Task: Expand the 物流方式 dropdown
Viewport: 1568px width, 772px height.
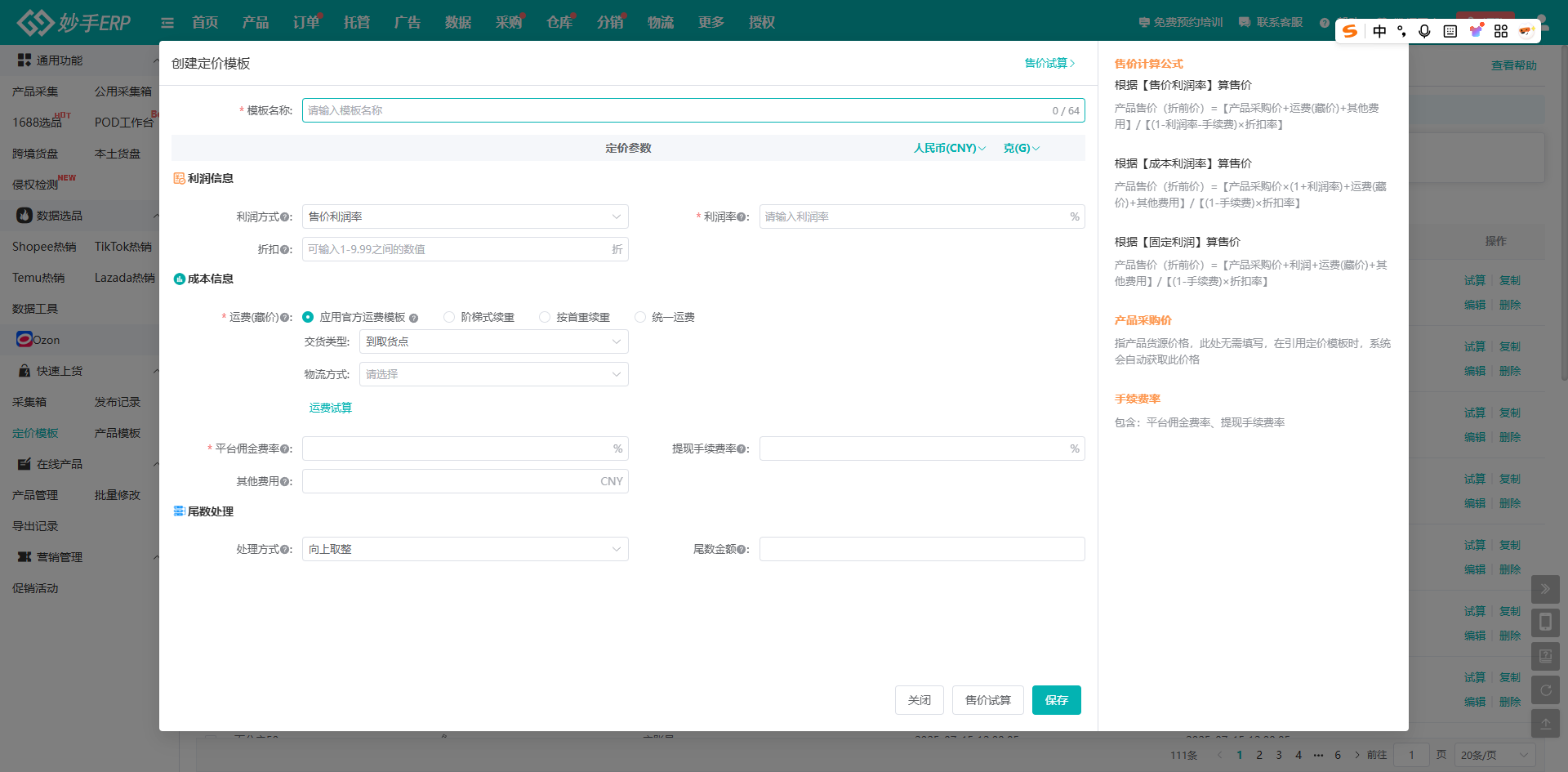Action: (493, 374)
